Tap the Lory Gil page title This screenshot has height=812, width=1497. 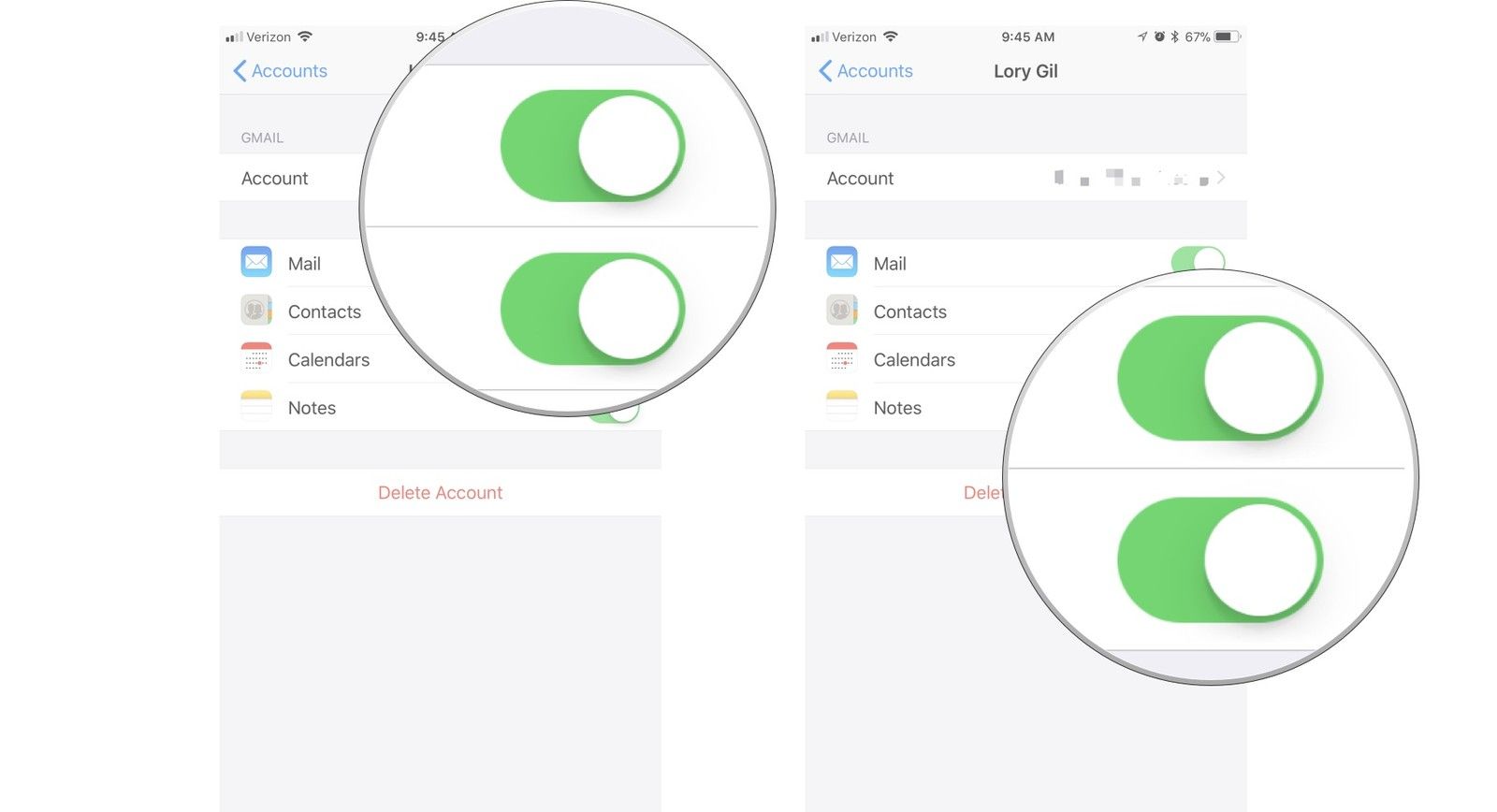click(x=1025, y=71)
